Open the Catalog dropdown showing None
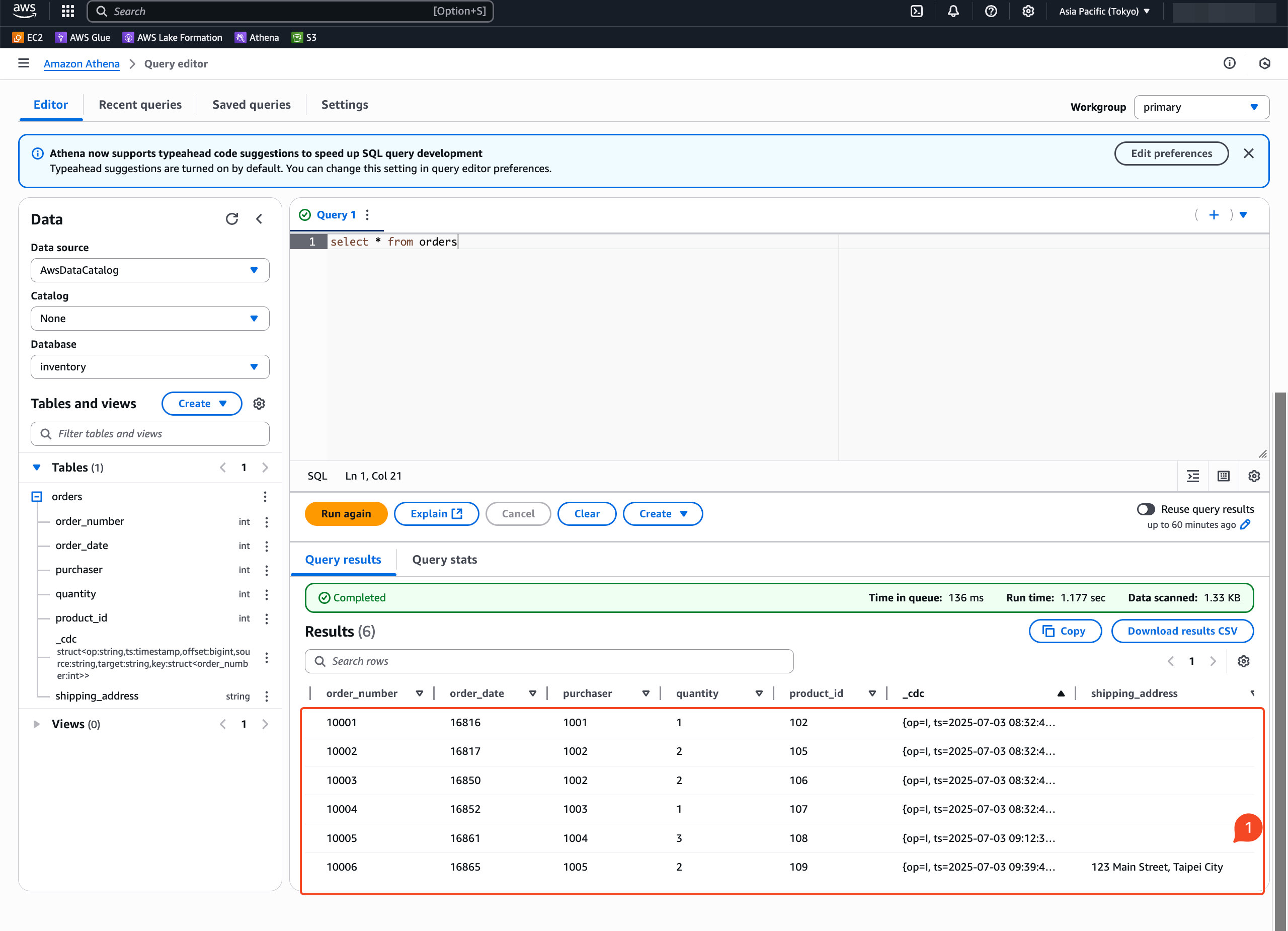The height and width of the screenshot is (931, 1288). click(x=150, y=319)
